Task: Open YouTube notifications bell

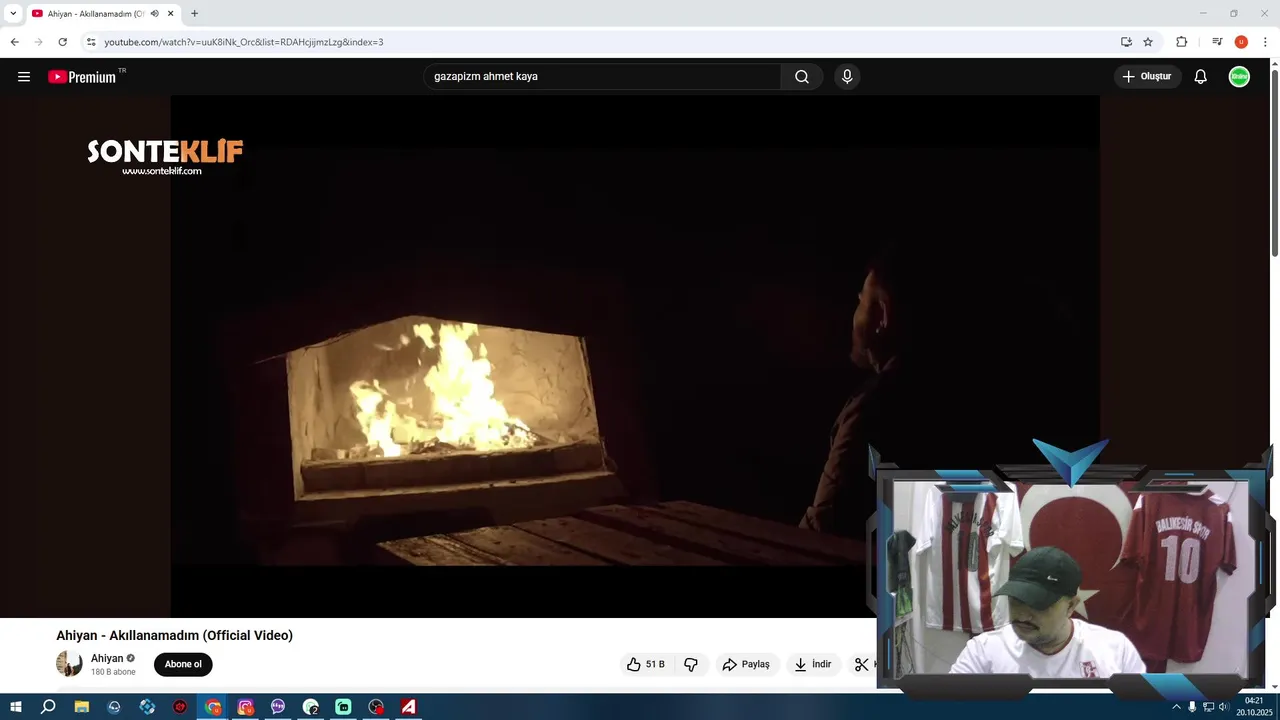Action: point(1201,77)
